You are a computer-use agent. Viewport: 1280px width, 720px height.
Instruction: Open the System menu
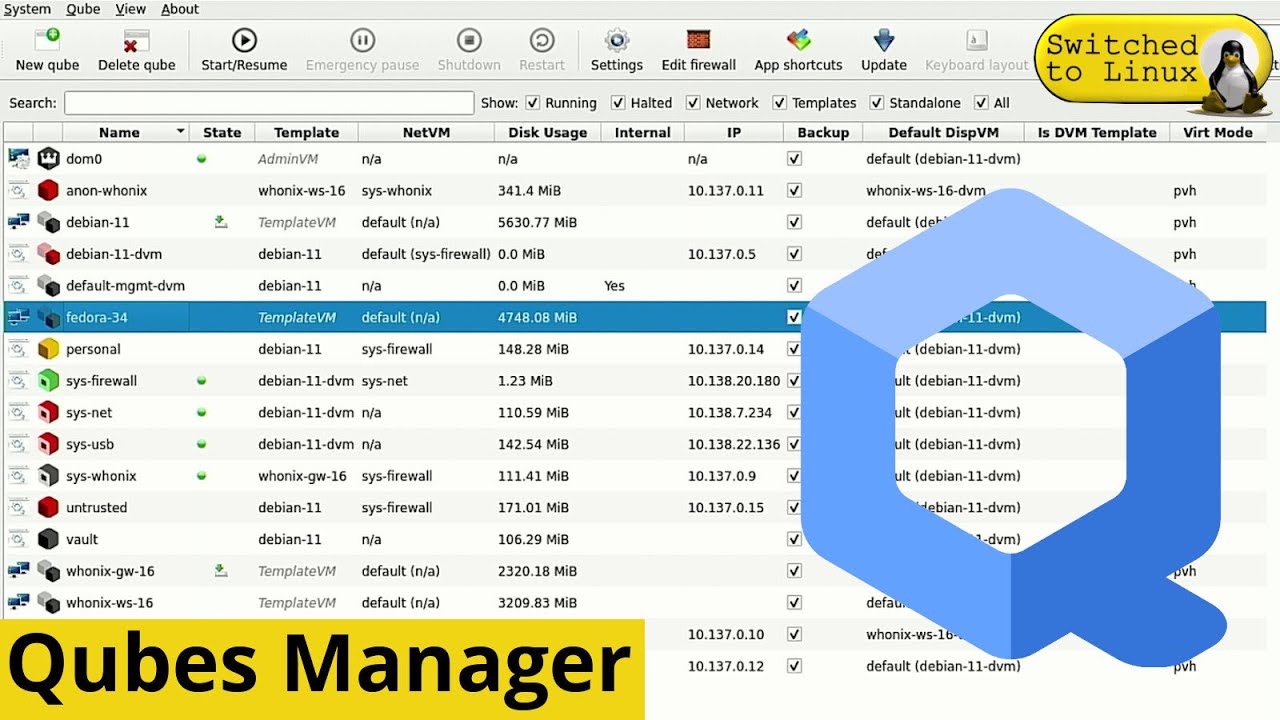(27, 9)
